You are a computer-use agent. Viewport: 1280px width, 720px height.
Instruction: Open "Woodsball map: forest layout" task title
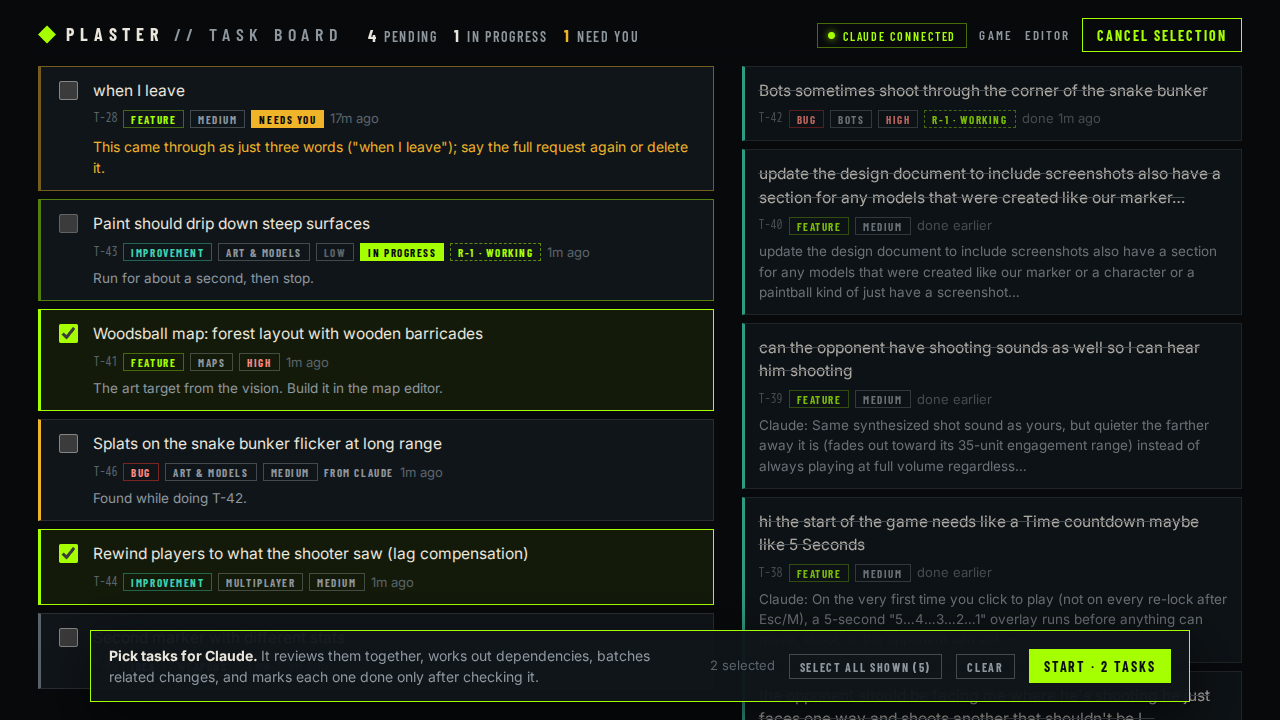coord(288,334)
